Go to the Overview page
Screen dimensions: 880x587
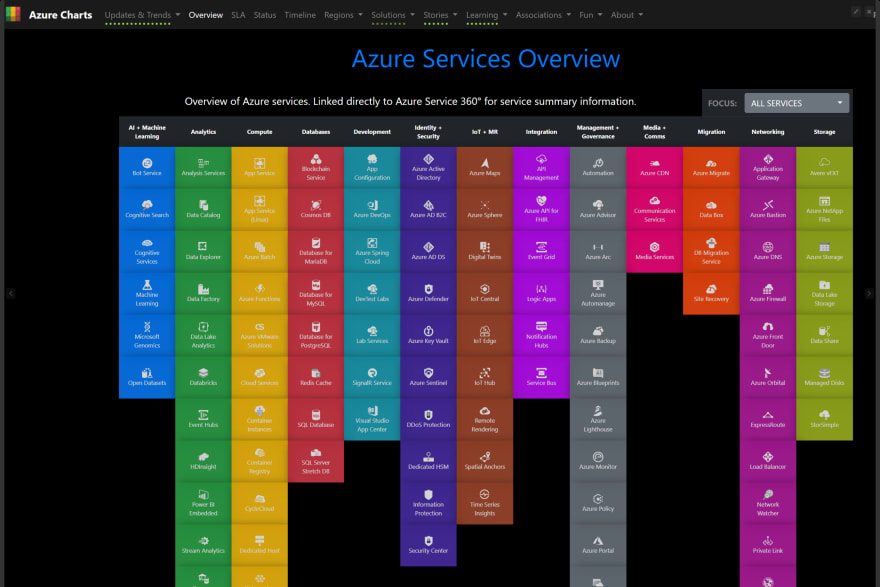[x=205, y=15]
